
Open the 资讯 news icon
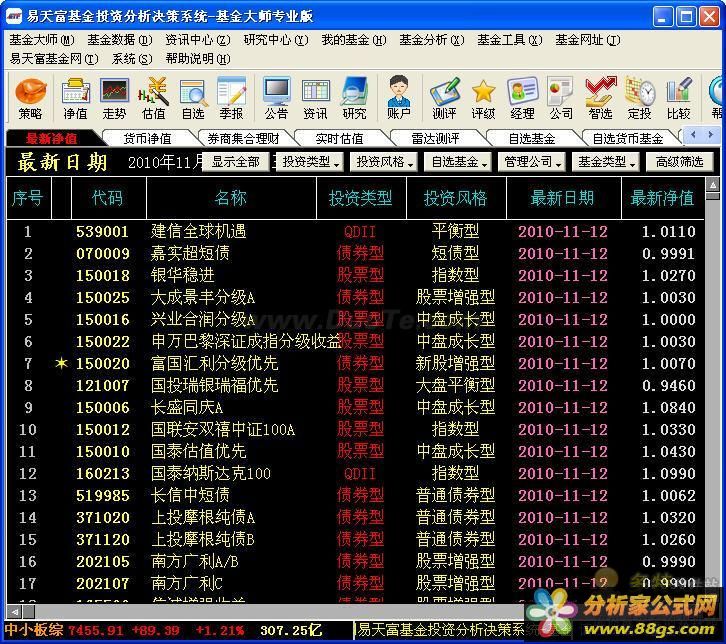(x=315, y=97)
